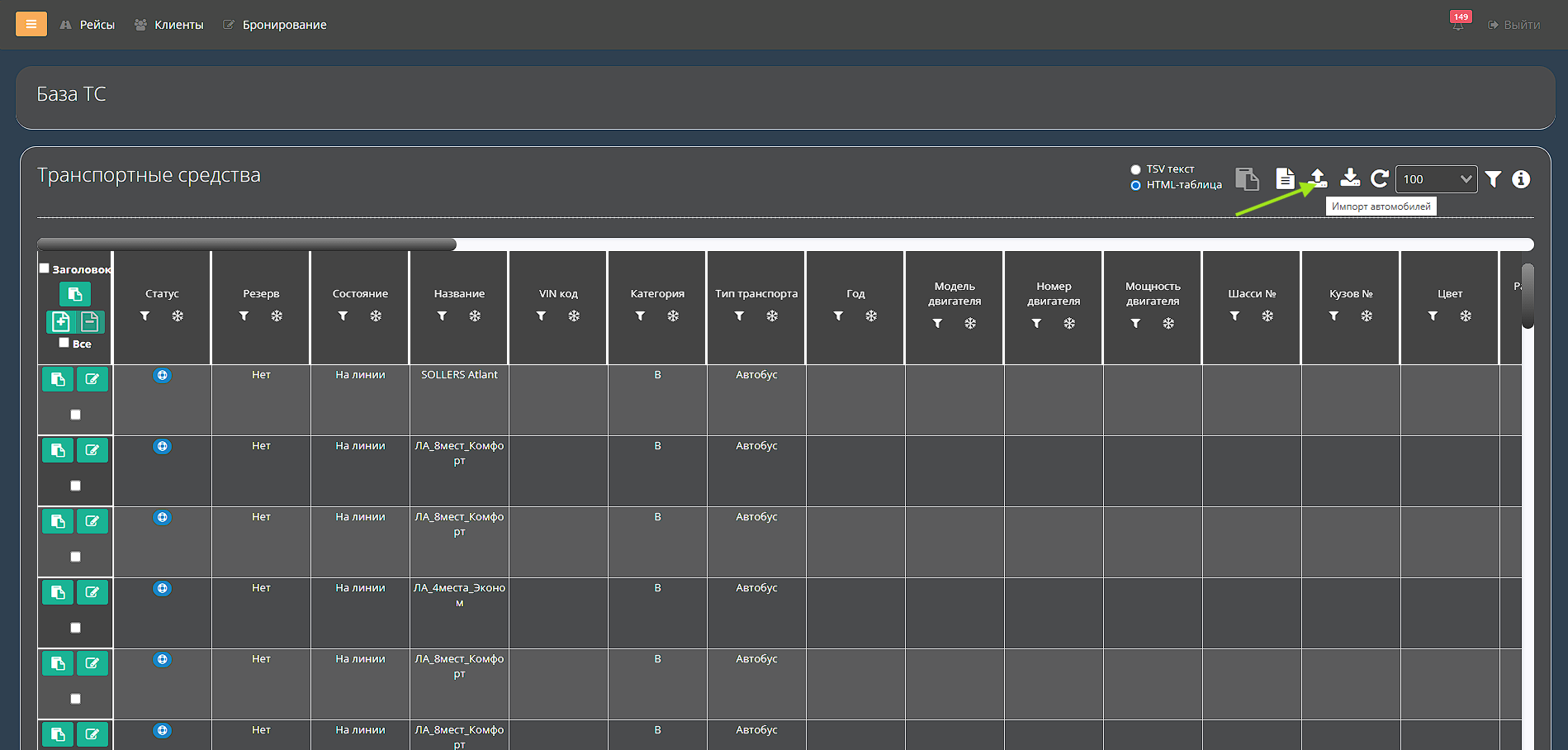The height and width of the screenshot is (750, 1568).
Task: Open the rows-per-page dropdown showing 100
Action: 1436,179
